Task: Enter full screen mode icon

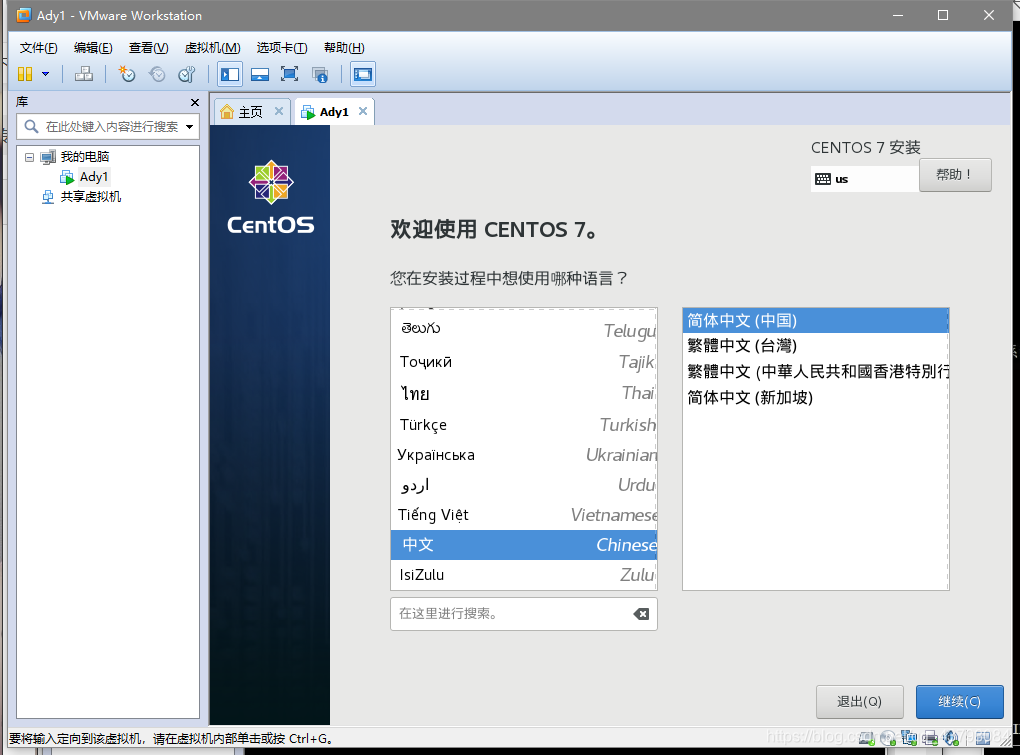Action: click(289, 74)
